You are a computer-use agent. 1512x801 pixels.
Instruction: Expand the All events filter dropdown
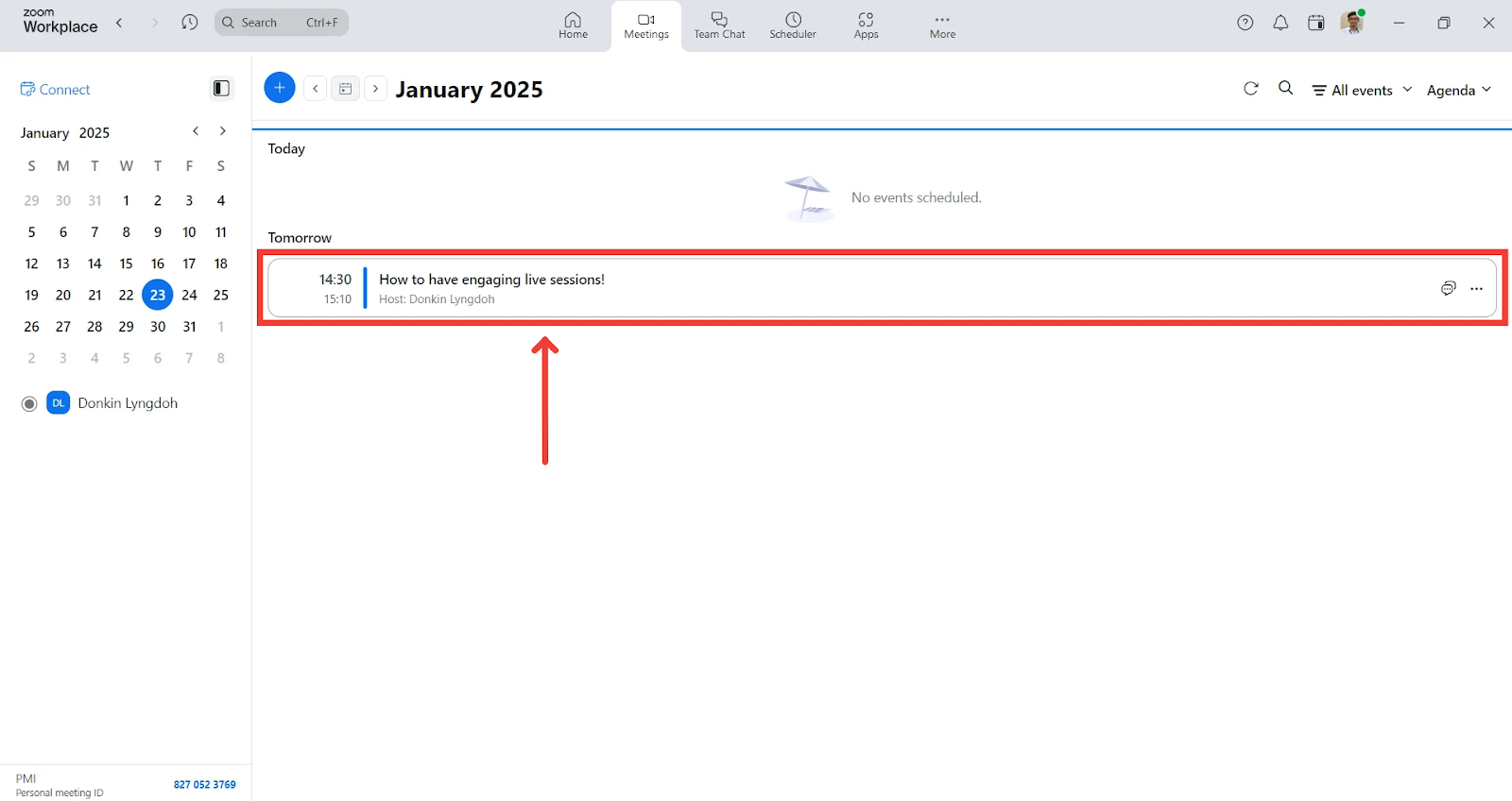click(1362, 90)
